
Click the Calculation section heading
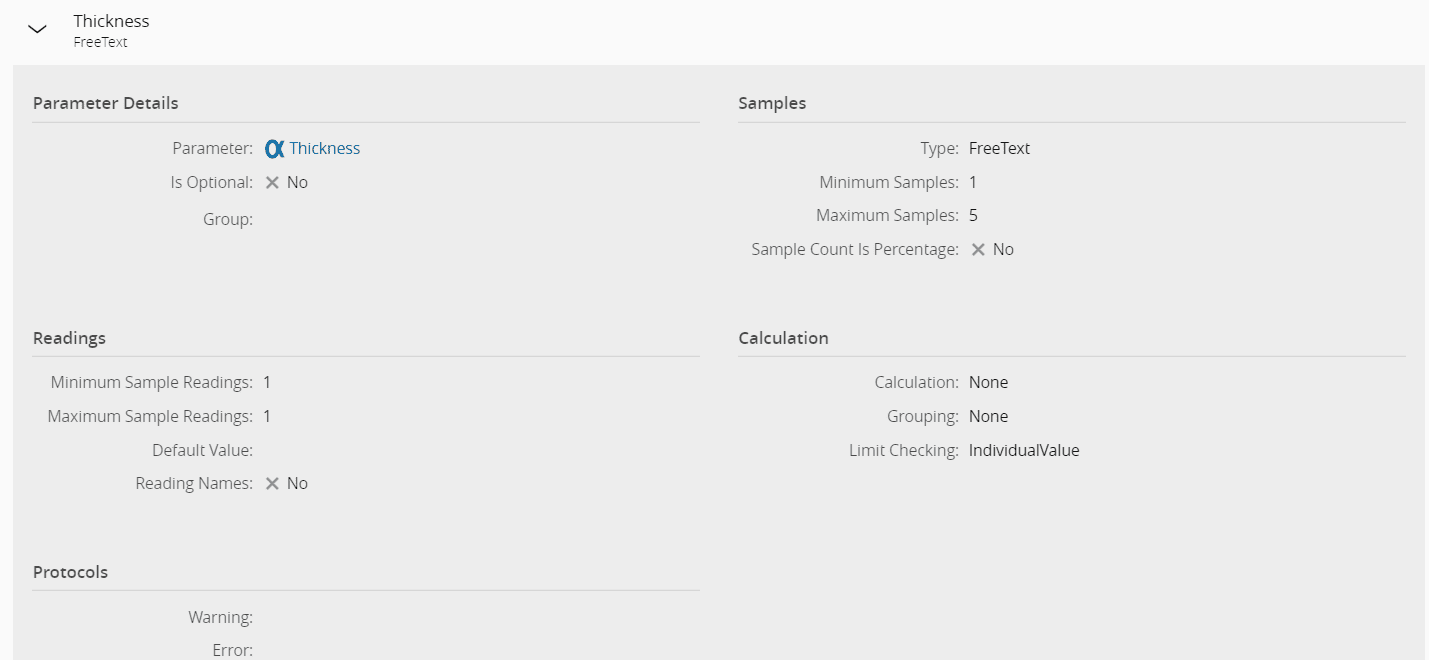coord(783,338)
